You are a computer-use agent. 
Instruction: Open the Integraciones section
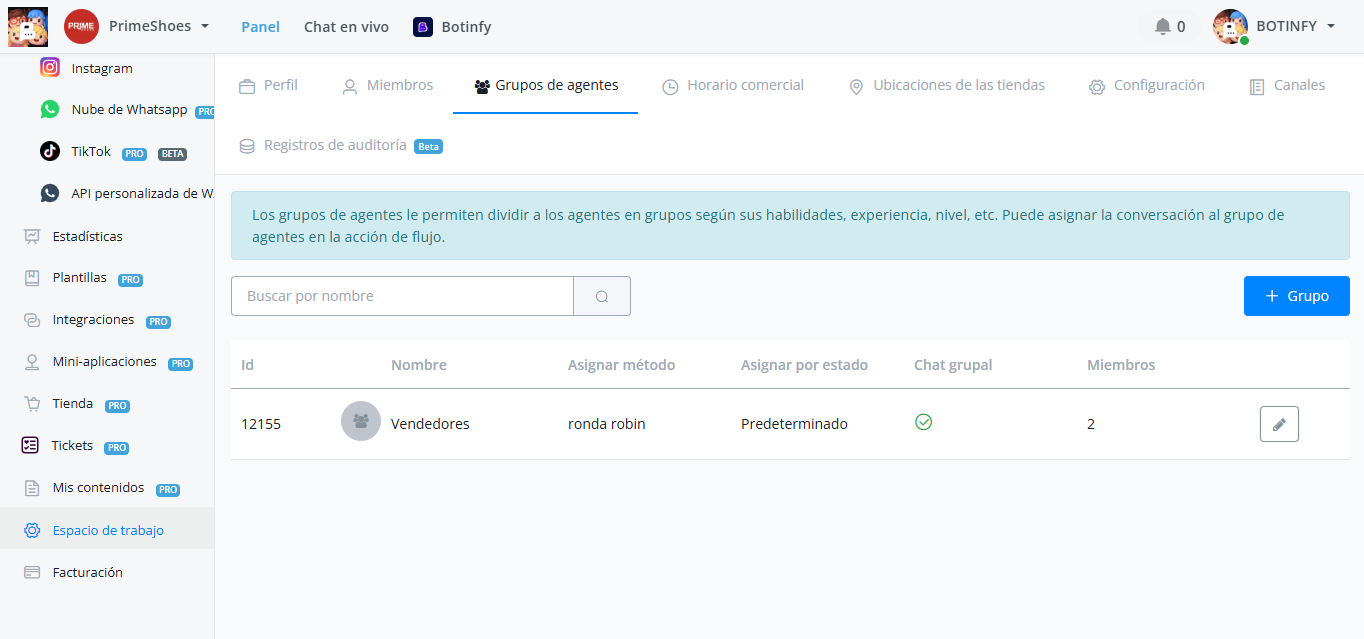(94, 320)
